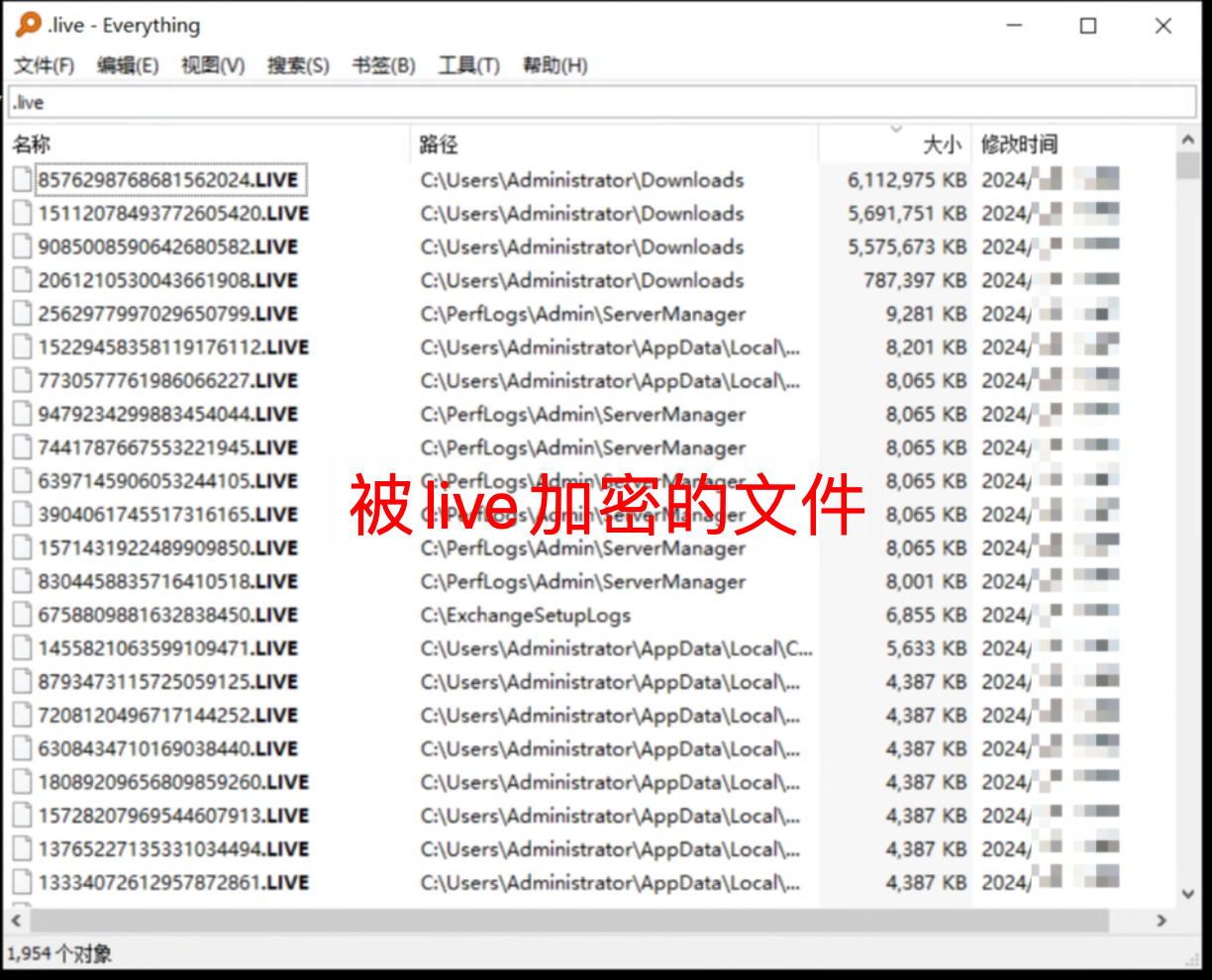This screenshot has height=980, width=1212.
Task: Open the 帮助(H) menu
Action: (x=555, y=65)
